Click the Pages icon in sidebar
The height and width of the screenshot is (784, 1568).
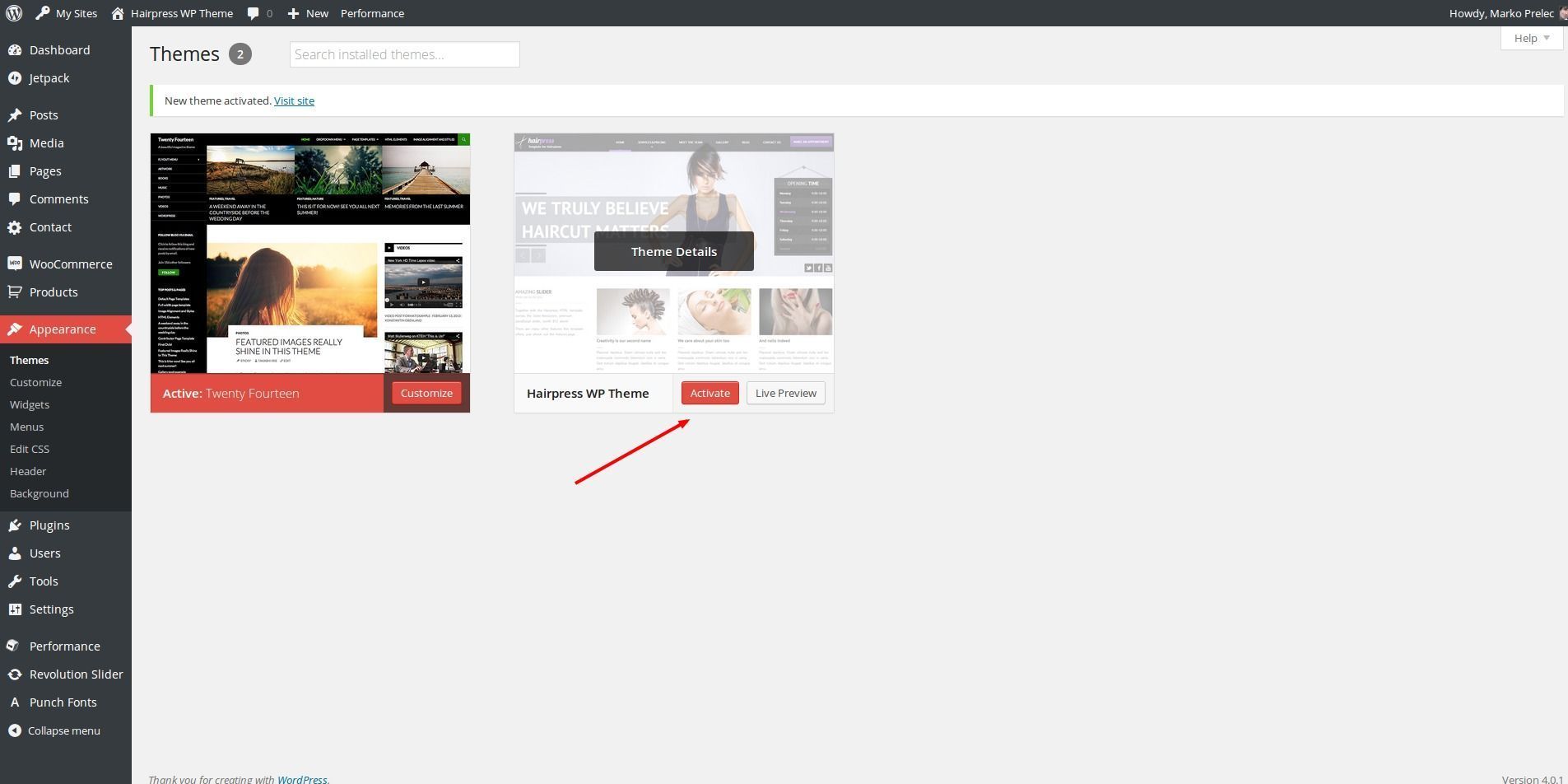click(x=15, y=171)
